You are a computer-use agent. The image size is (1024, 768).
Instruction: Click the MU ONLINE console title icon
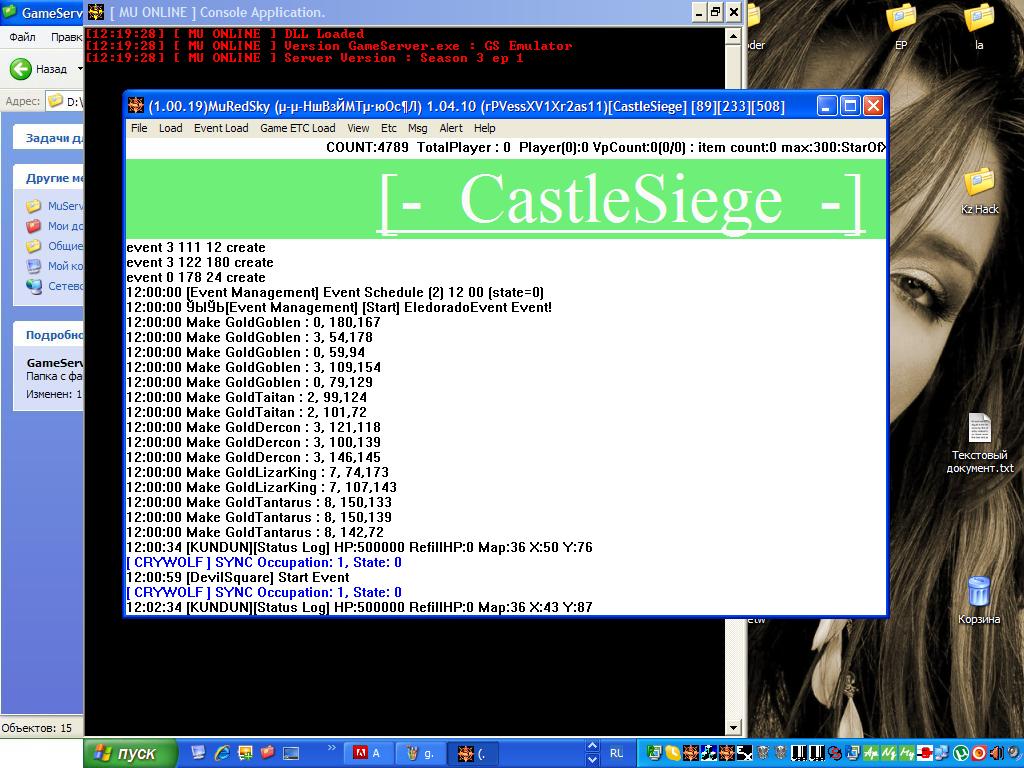96,12
